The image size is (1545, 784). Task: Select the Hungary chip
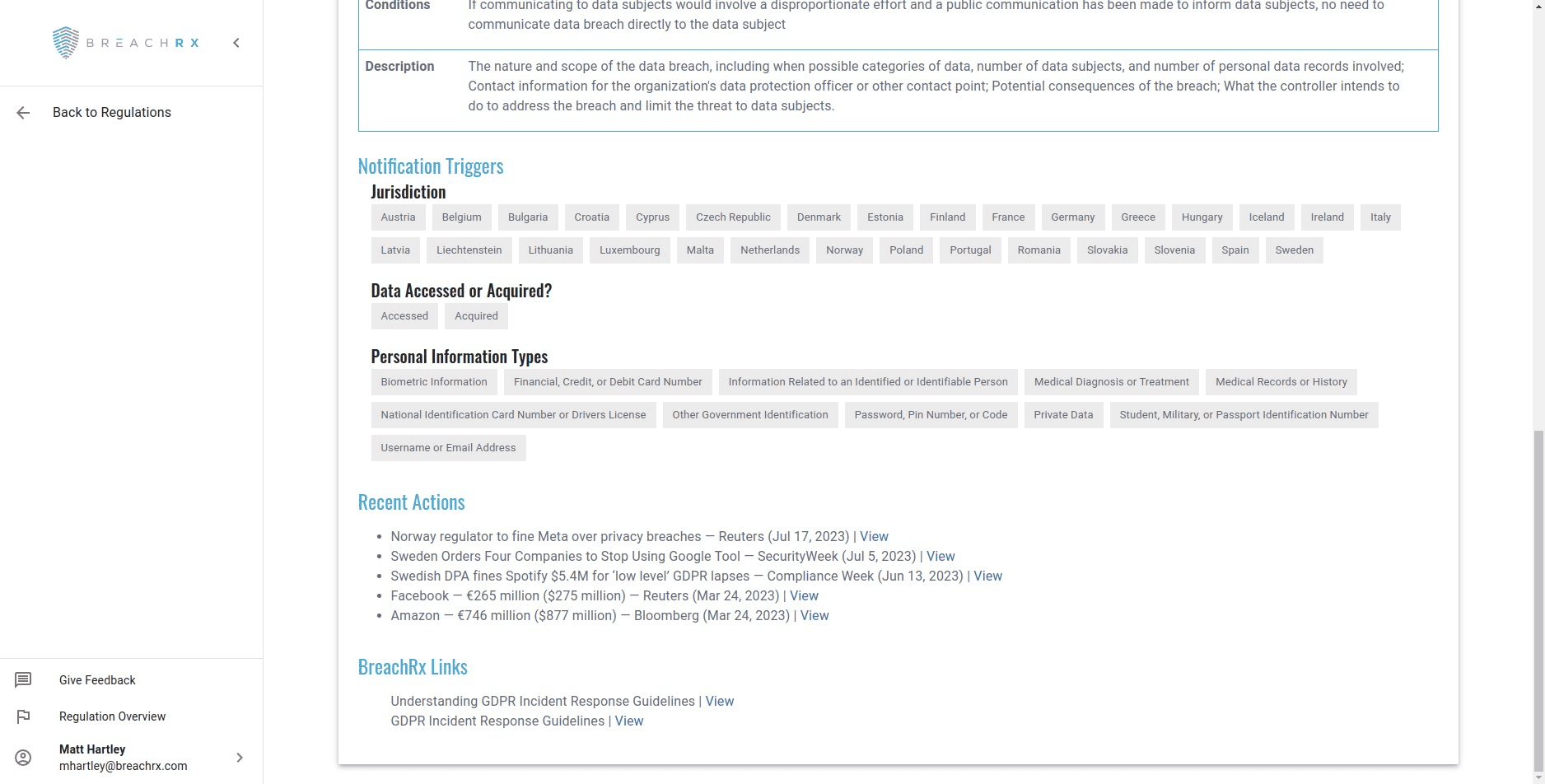pyautogui.click(x=1202, y=217)
